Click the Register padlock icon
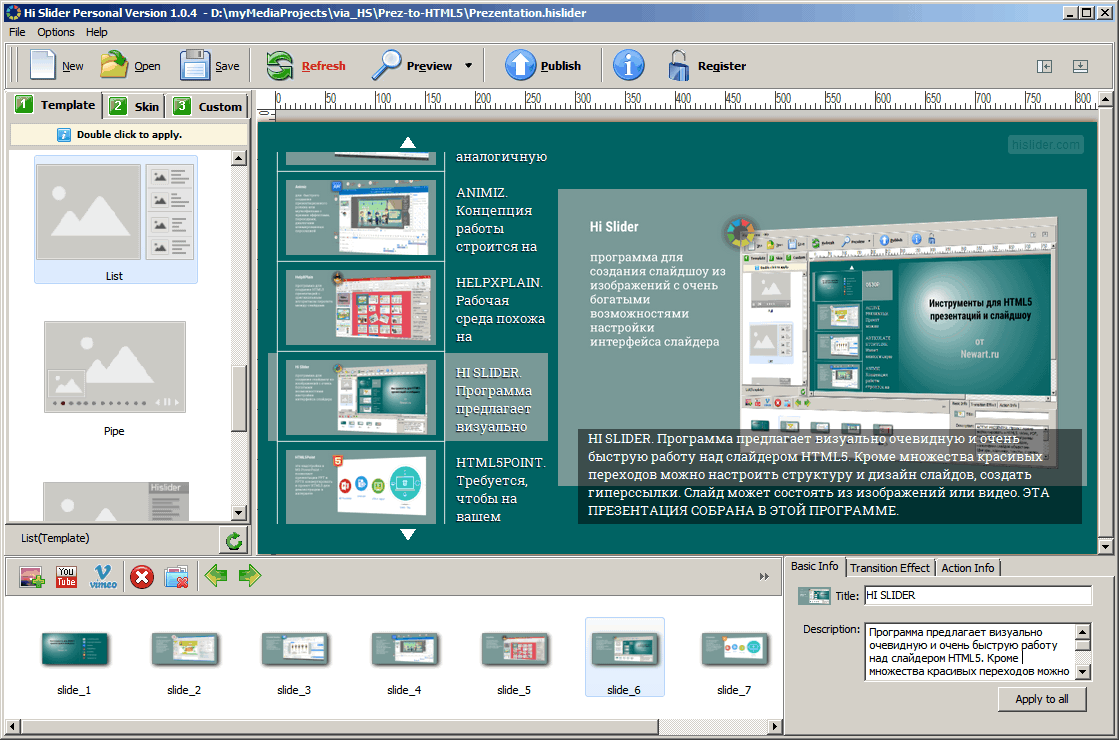Image resolution: width=1119 pixels, height=740 pixels. point(678,65)
